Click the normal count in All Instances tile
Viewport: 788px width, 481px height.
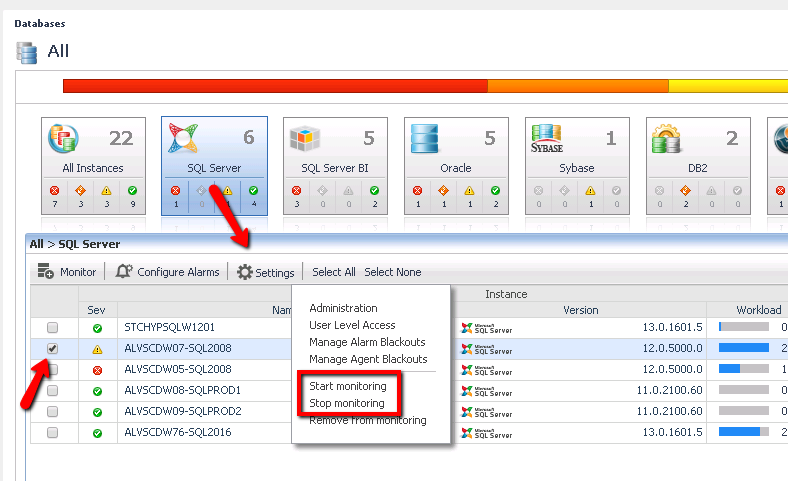(133, 204)
